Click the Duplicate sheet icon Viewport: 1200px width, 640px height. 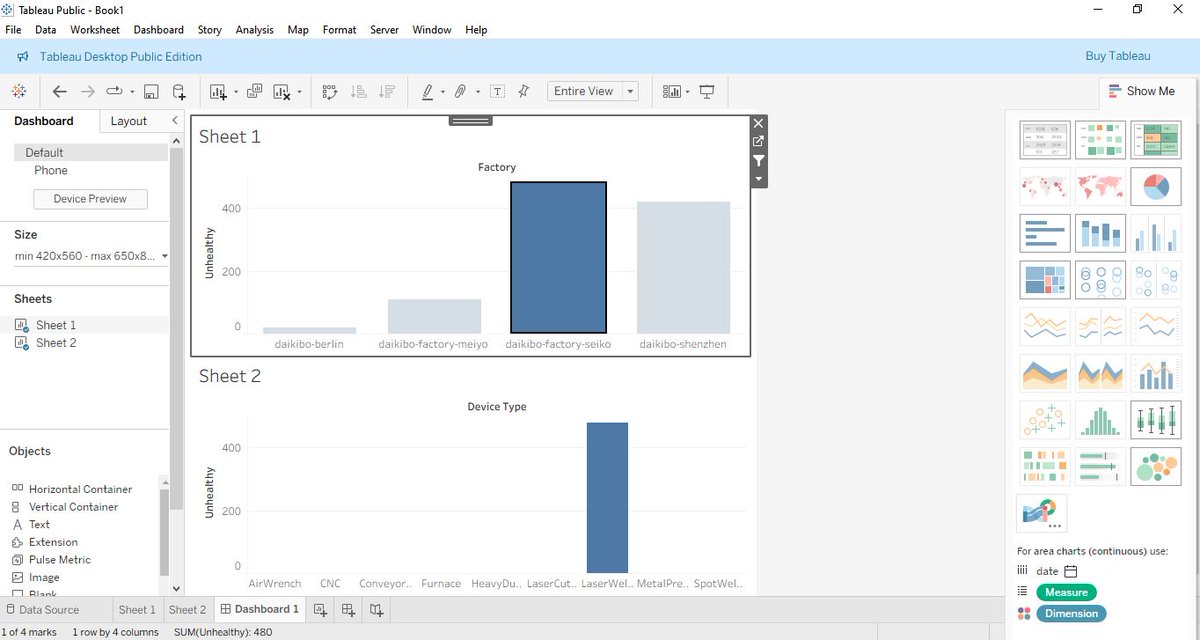click(254, 91)
